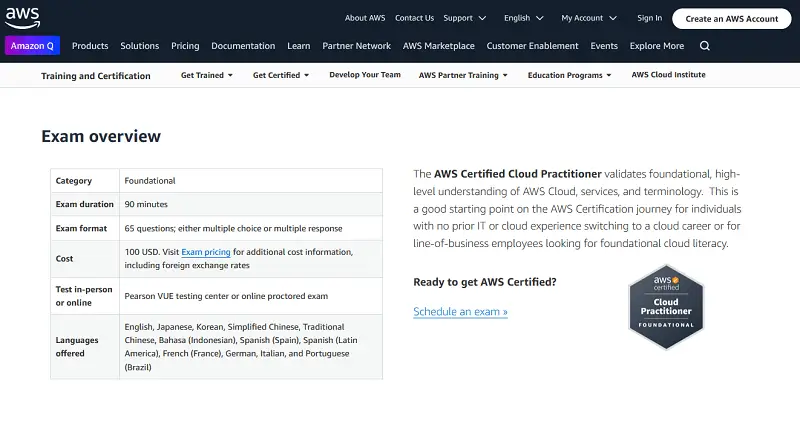Expand the English language dropdown
The image size is (800, 427).
[x=523, y=18]
